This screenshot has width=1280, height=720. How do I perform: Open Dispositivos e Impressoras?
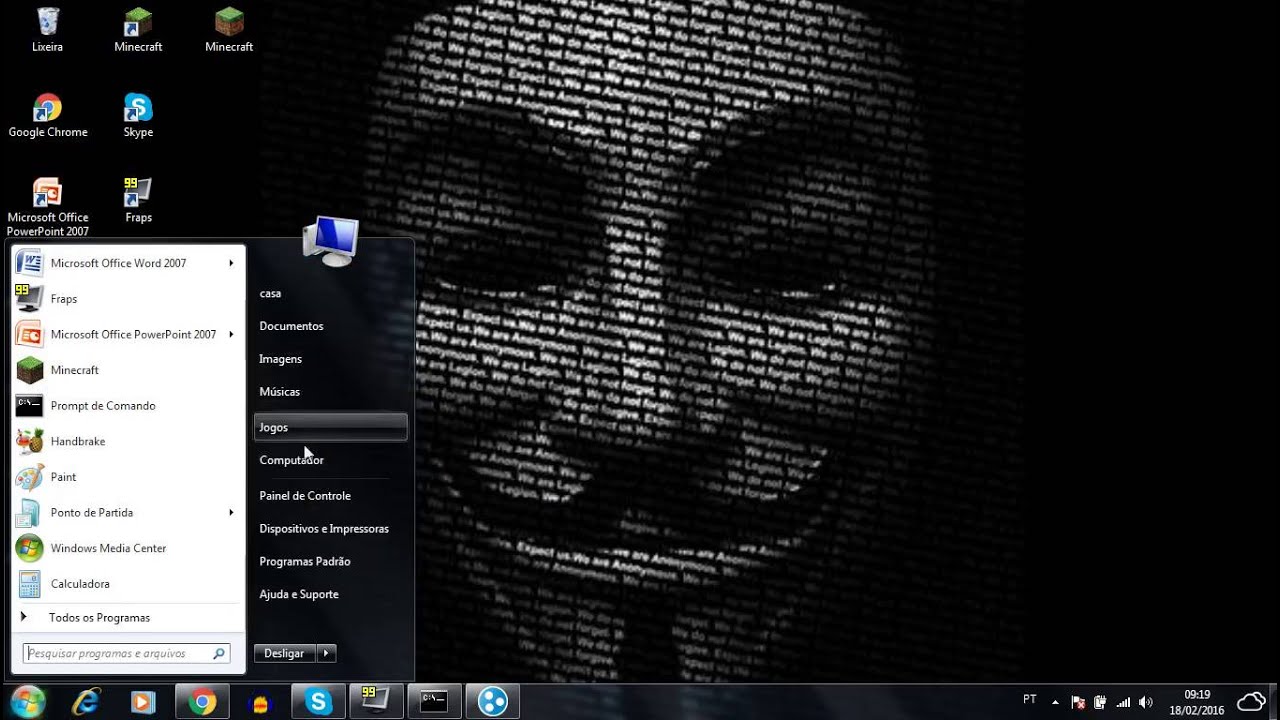pos(324,529)
